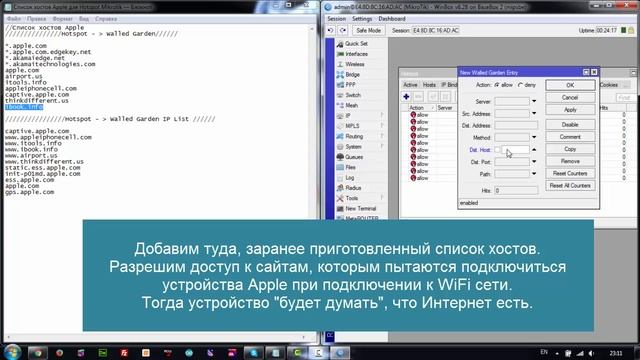Click the Reset Counters button

coord(570,173)
